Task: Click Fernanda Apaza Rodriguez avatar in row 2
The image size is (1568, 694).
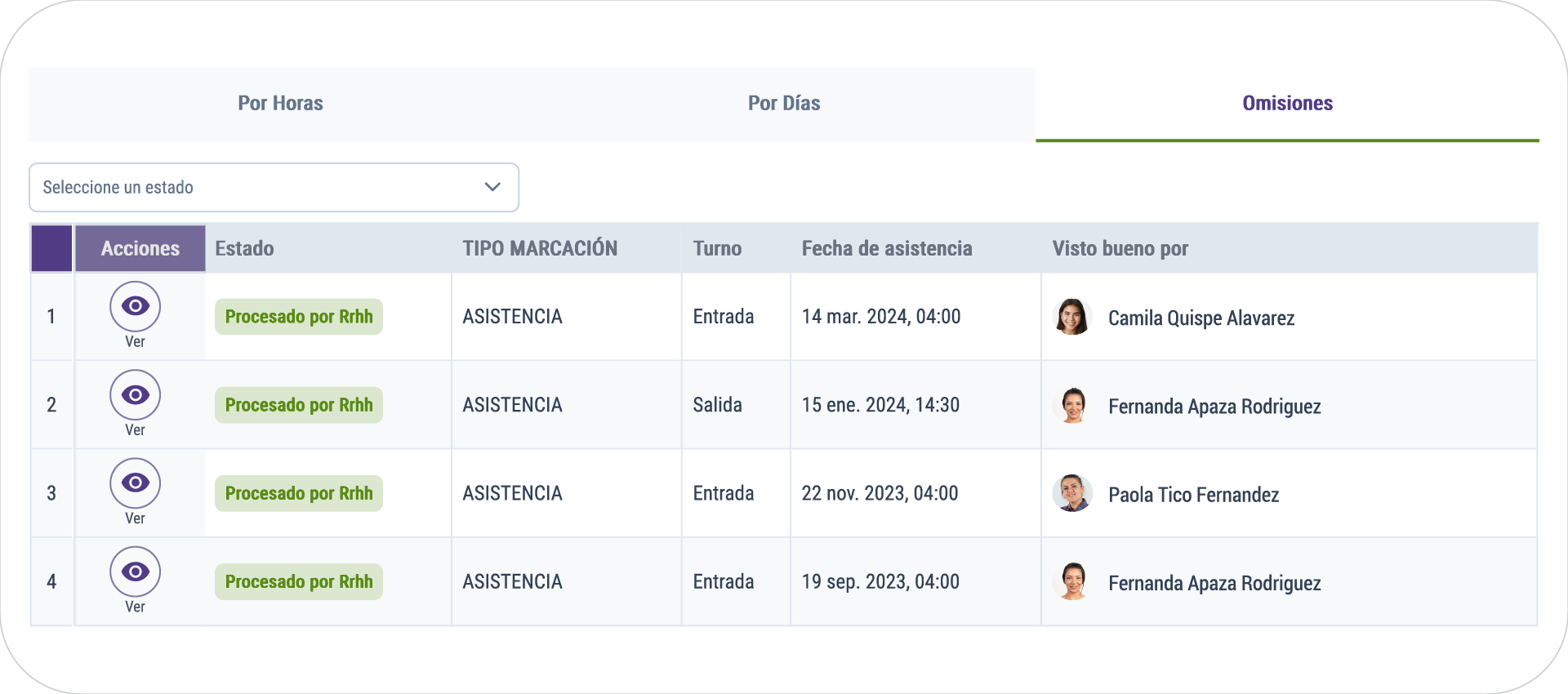Action: (x=1072, y=405)
